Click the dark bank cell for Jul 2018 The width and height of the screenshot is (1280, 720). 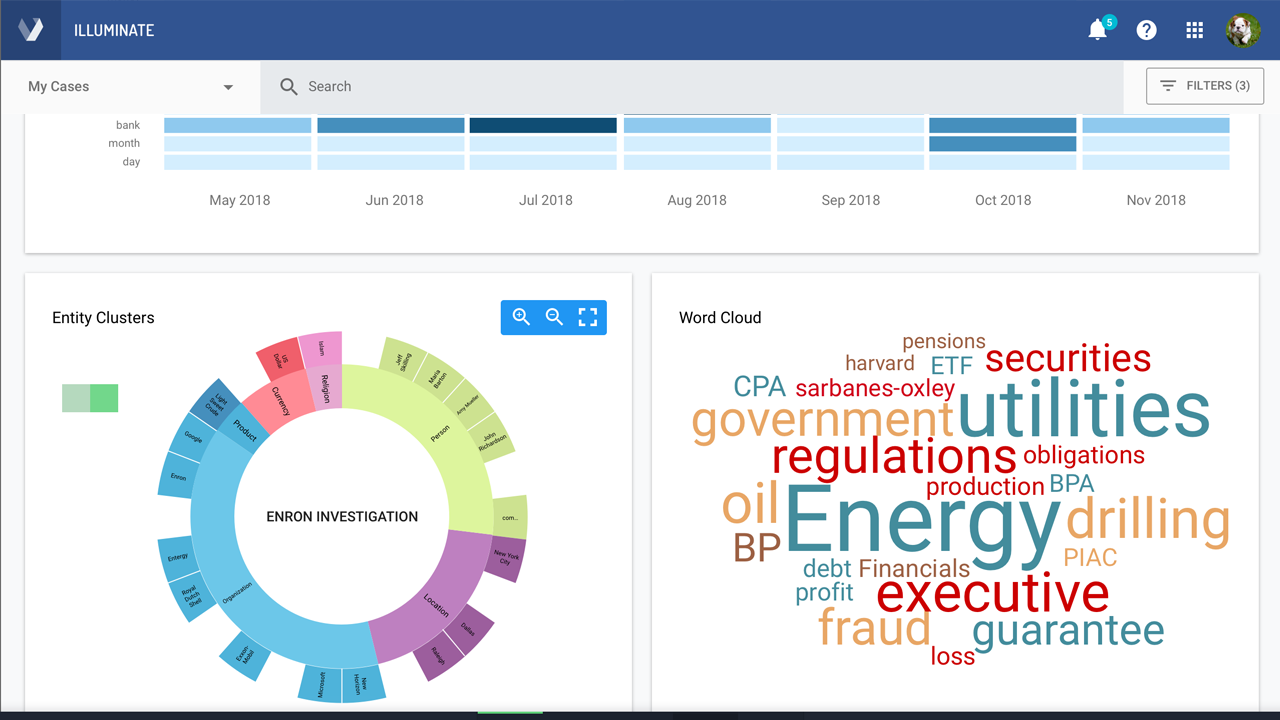[x=543, y=125]
